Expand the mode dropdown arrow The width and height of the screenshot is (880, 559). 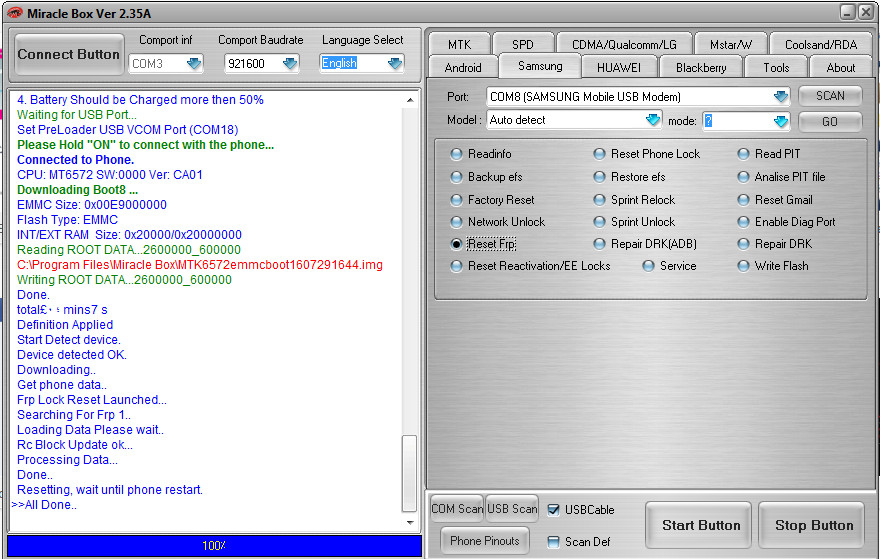(x=781, y=121)
